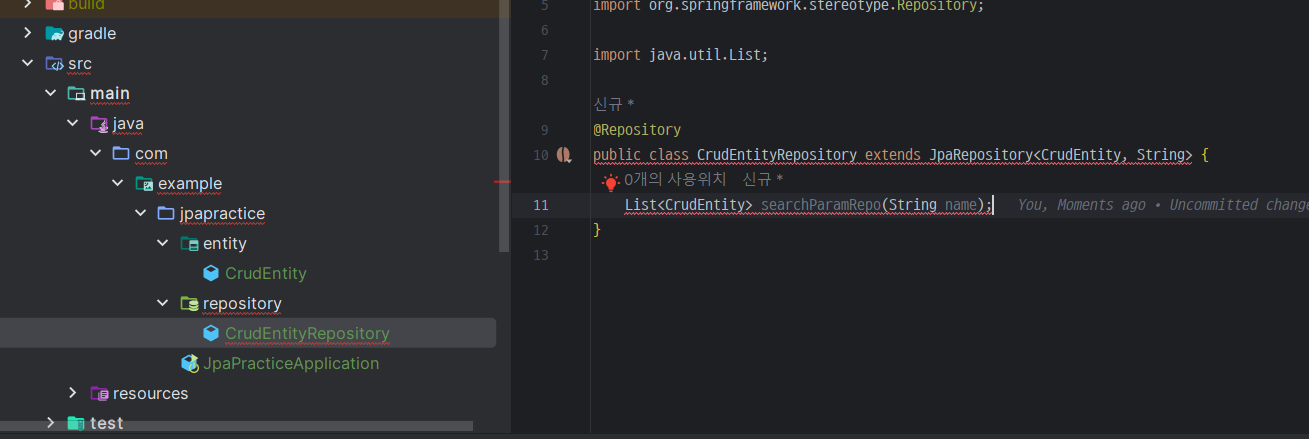Screen dimensions: 1309x439
Task: Click line number 13 in gutter
Action: [541, 255]
